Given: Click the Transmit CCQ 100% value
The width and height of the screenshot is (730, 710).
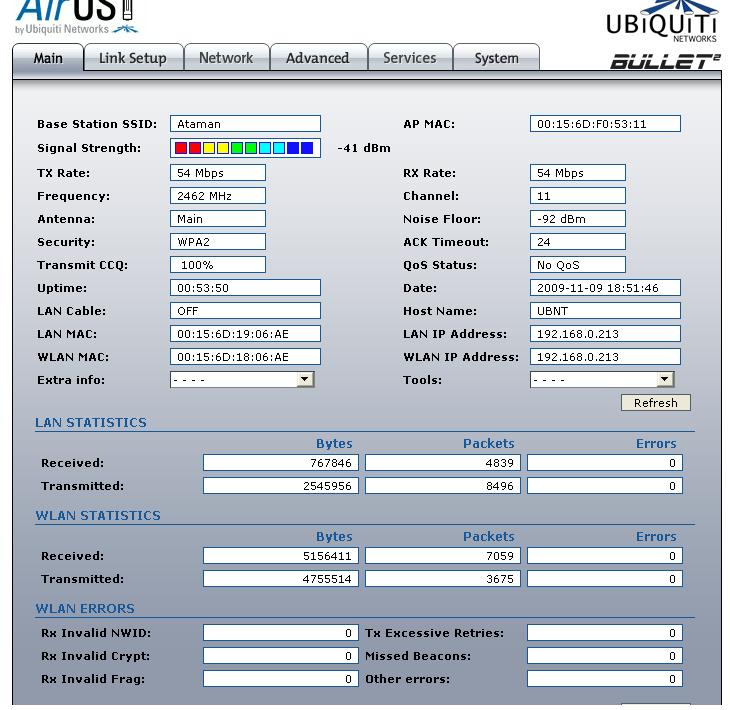Looking at the screenshot, I should [x=218, y=265].
